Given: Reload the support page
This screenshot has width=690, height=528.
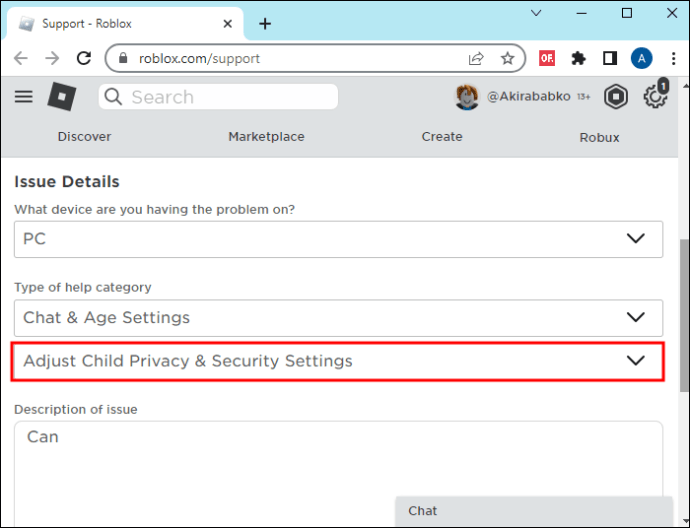Looking at the screenshot, I should click(84, 58).
